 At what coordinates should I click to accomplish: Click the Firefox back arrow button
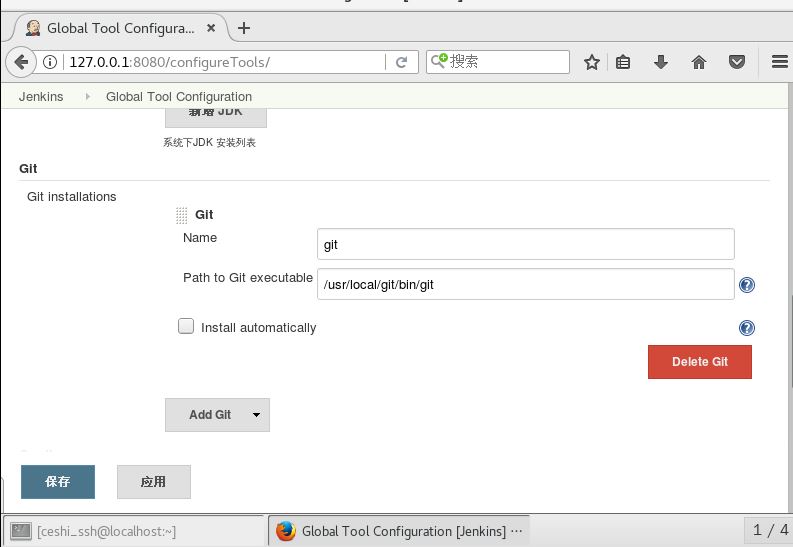coord(21,62)
